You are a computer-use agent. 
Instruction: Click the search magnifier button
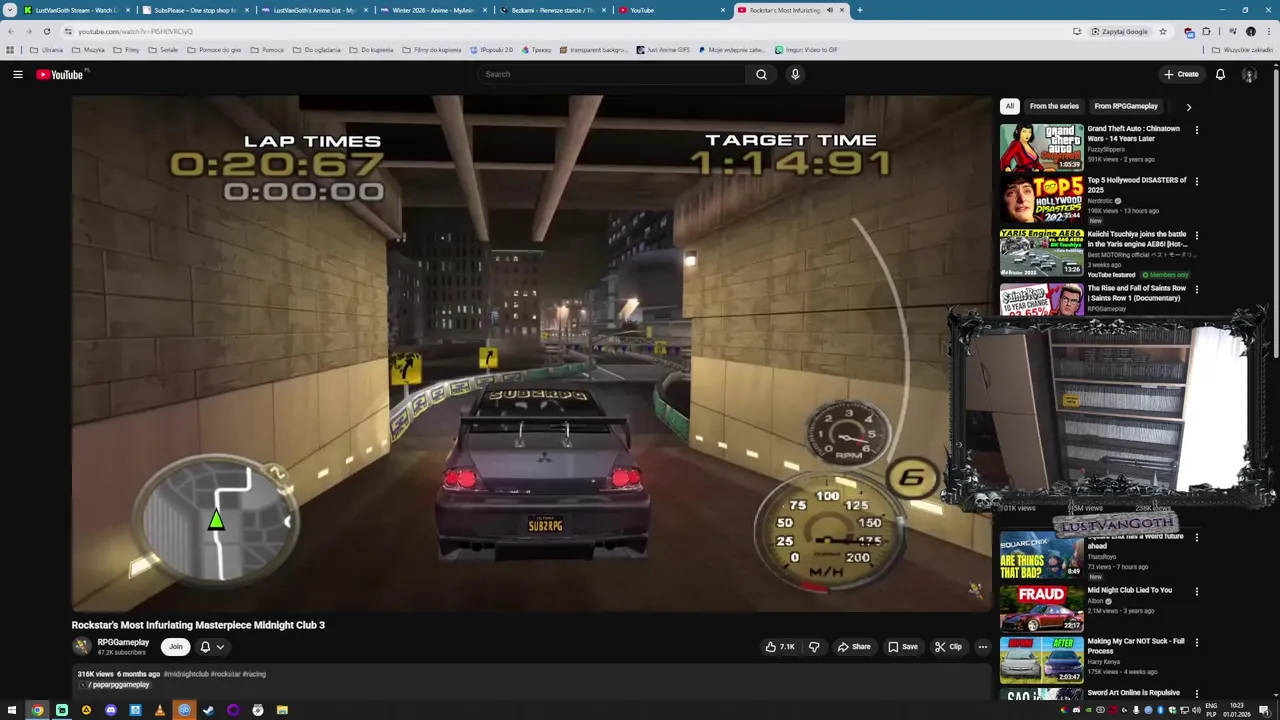pos(761,74)
